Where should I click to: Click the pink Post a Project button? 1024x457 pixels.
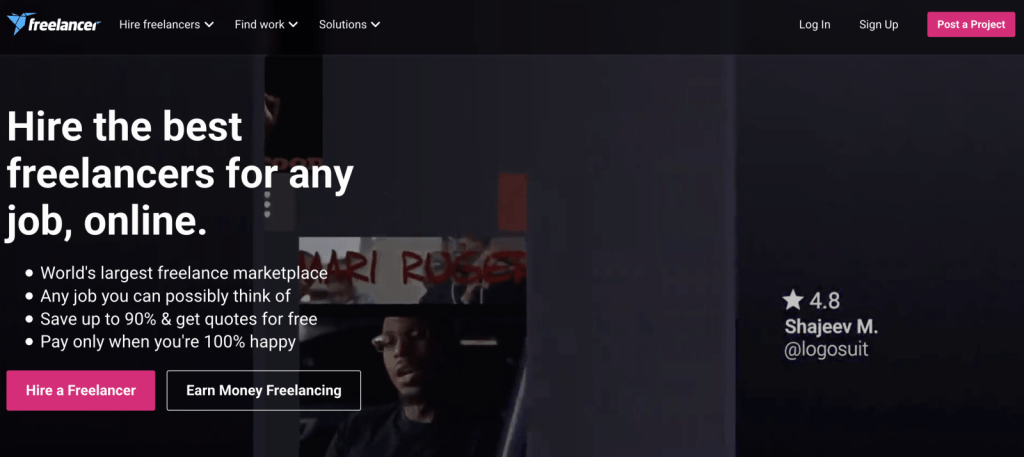(971, 24)
